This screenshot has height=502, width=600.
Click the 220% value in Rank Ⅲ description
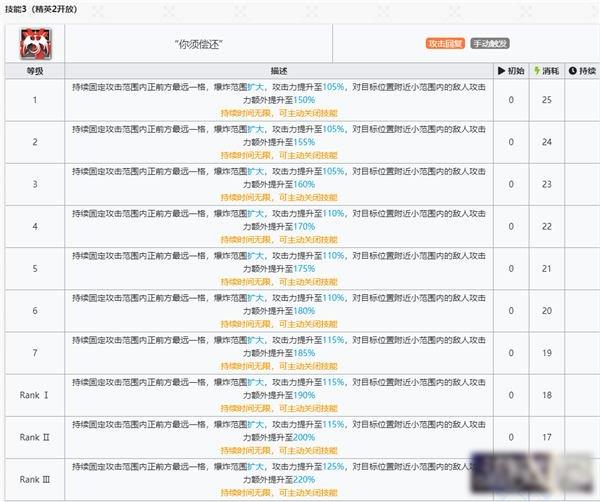coord(304,480)
